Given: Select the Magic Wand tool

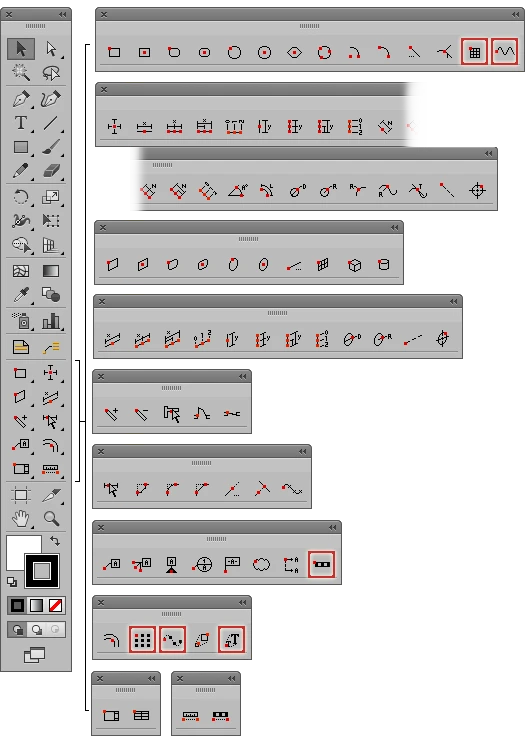Looking at the screenshot, I should (x=21, y=73).
